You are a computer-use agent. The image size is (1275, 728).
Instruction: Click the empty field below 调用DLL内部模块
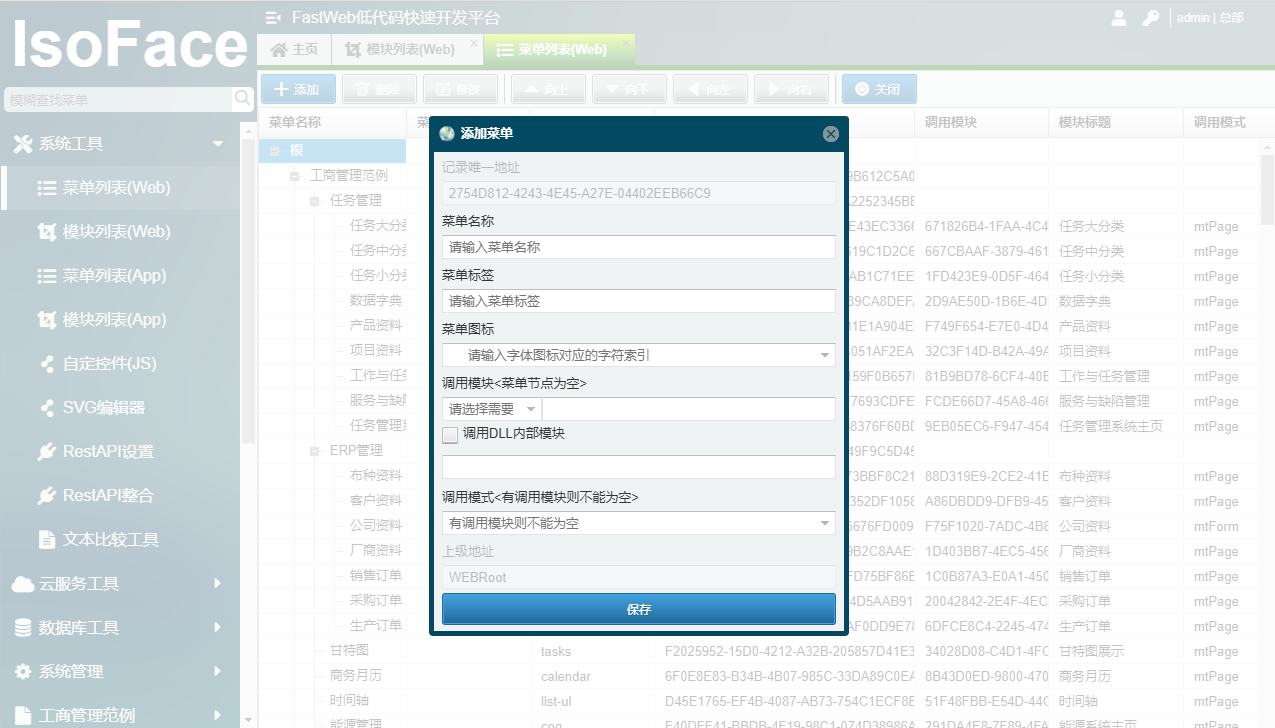tap(638, 467)
